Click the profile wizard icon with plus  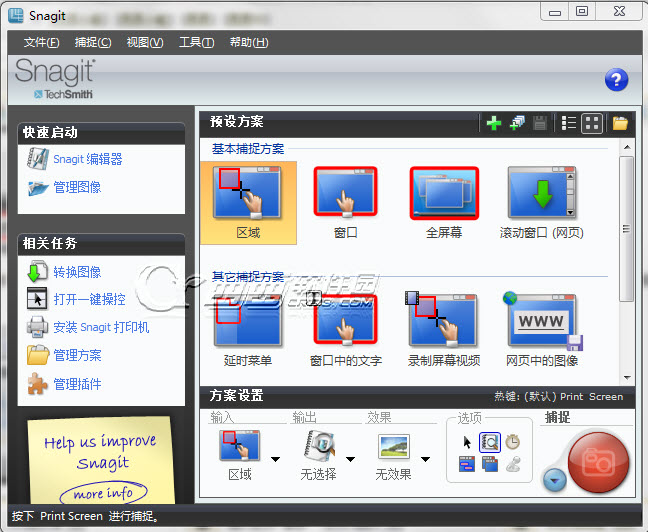click(x=517, y=123)
